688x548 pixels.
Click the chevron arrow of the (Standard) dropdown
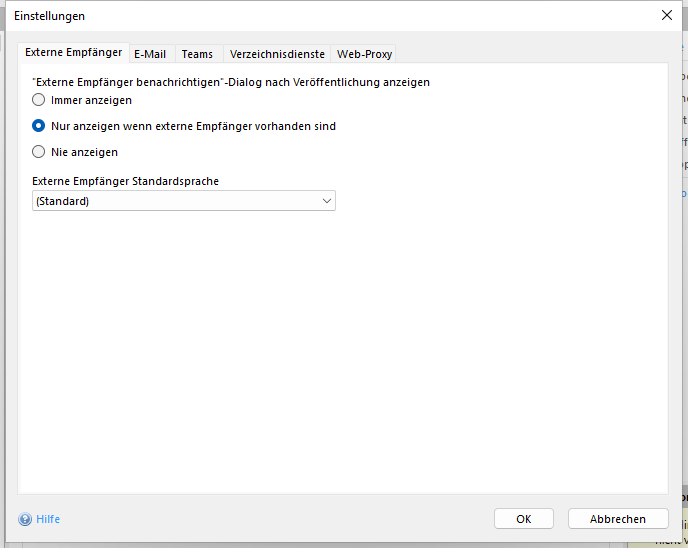tap(326, 201)
